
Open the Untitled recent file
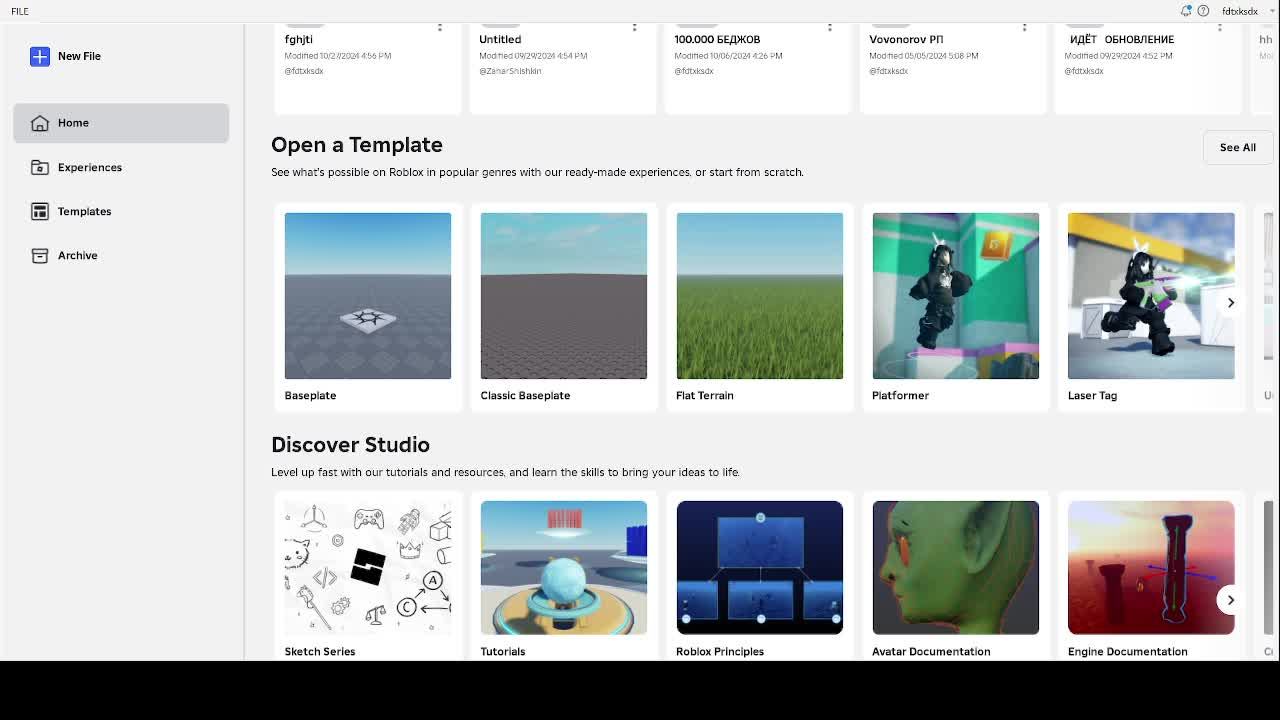click(x=563, y=68)
